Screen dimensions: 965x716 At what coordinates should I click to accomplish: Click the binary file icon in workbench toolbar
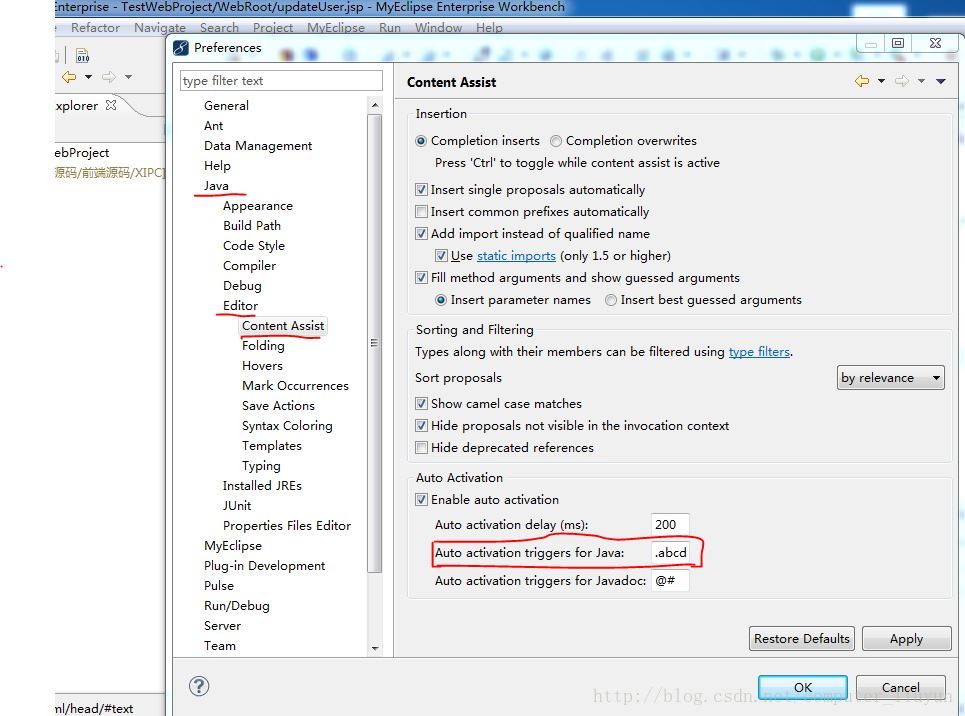[83, 54]
